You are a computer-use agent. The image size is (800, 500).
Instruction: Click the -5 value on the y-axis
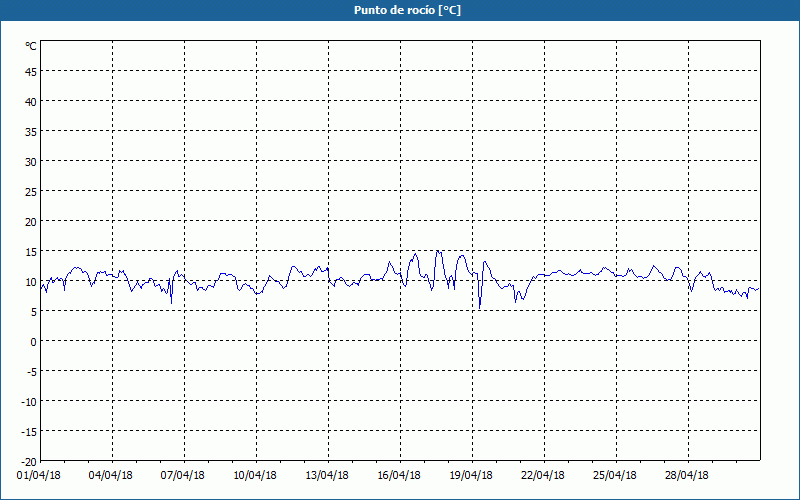coord(32,372)
